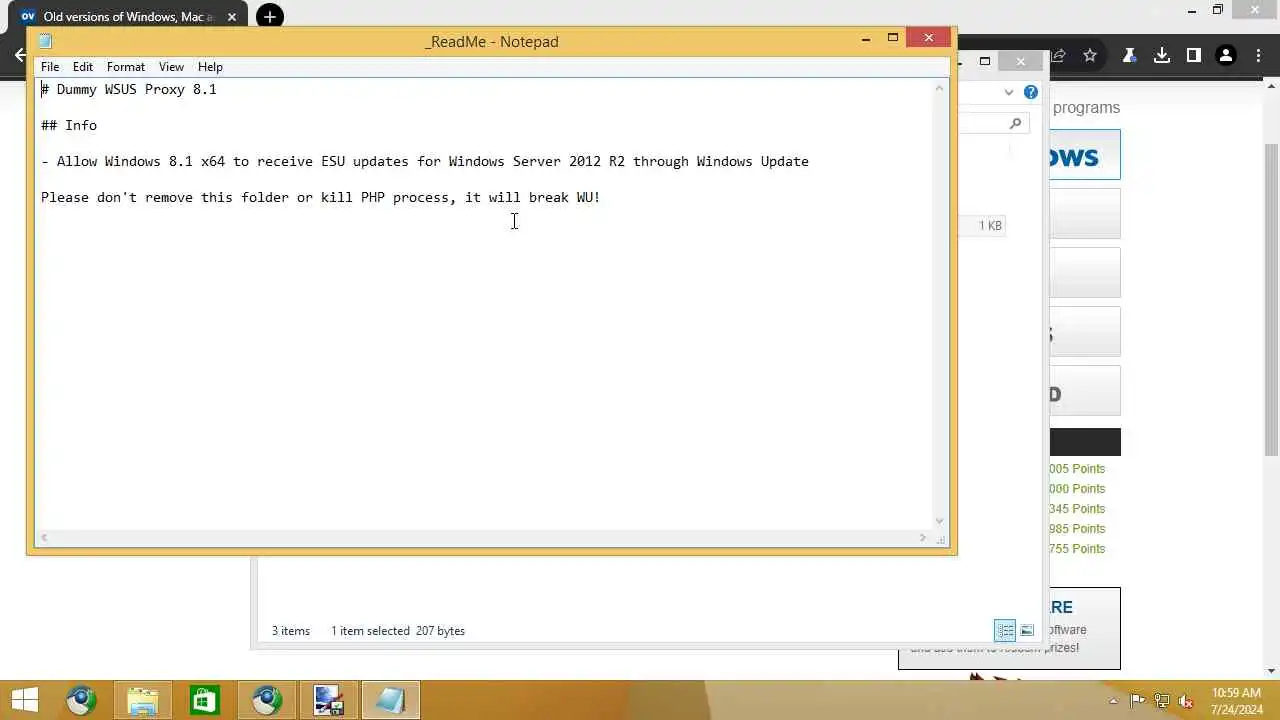Viewport: 1280px width, 720px height.
Task: Expand the File Explorer ribbon chevron
Action: click(x=1009, y=92)
